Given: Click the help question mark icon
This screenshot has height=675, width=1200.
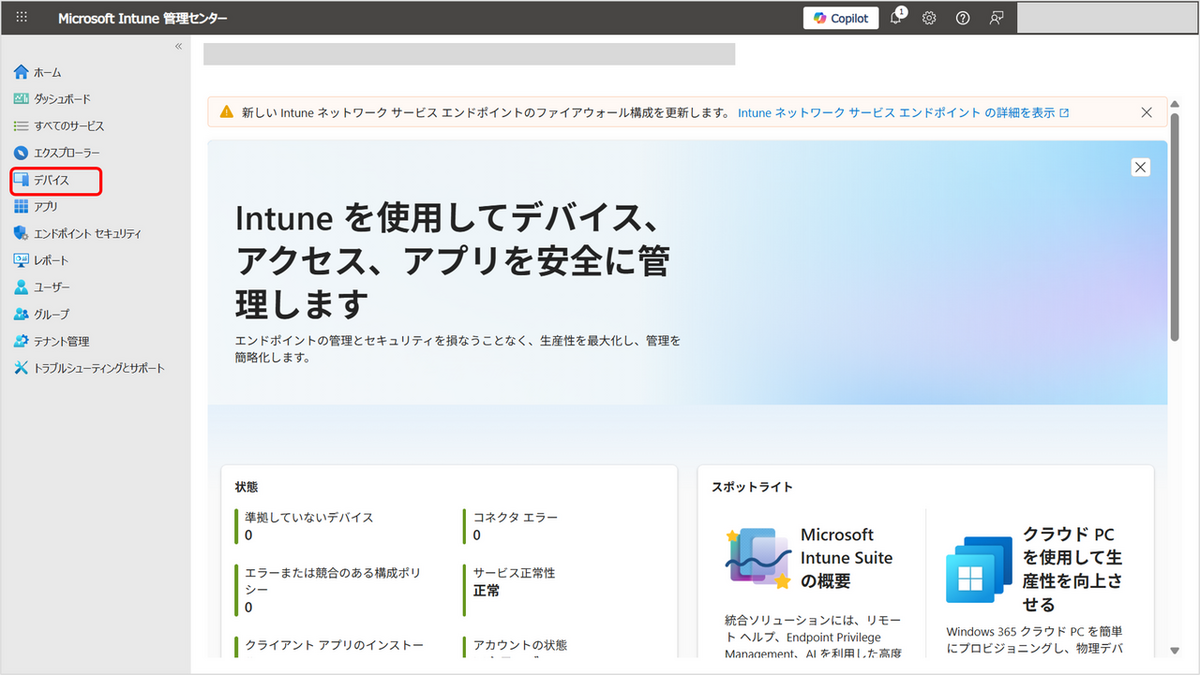Looking at the screenshot, I should click(x=962, y=18).
